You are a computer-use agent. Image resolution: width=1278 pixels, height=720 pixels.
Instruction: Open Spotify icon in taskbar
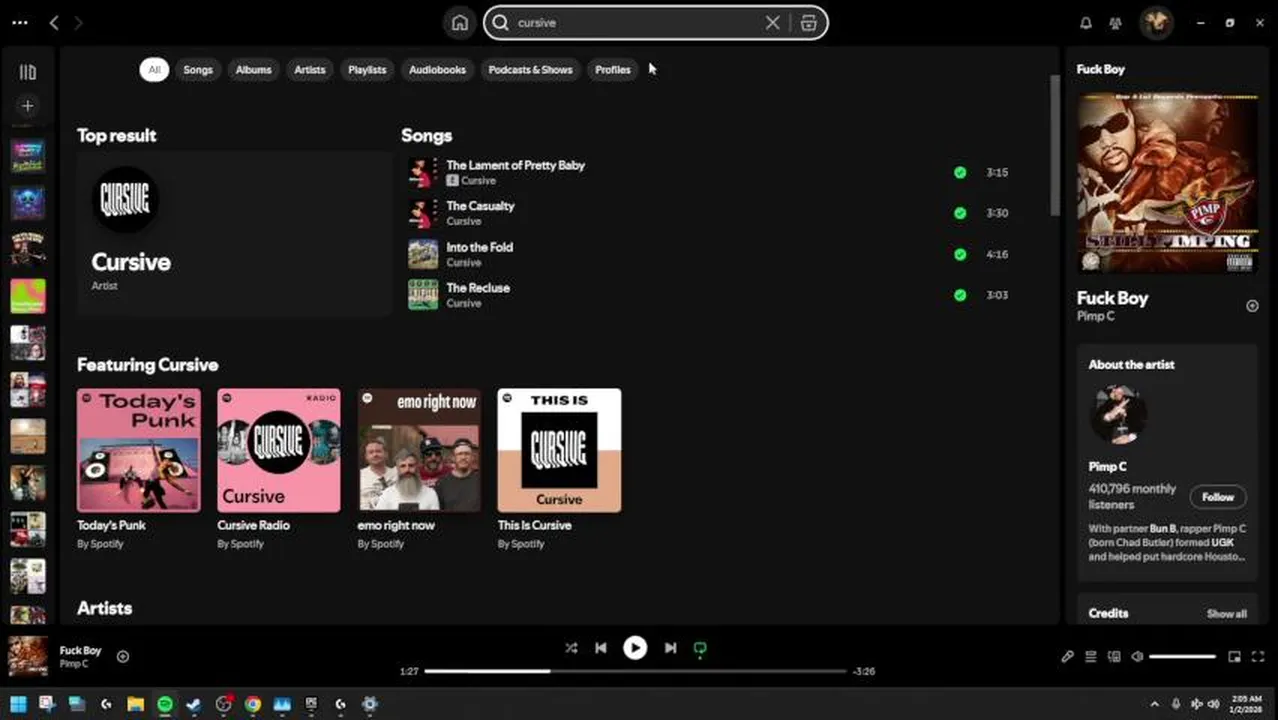(165, 704)
